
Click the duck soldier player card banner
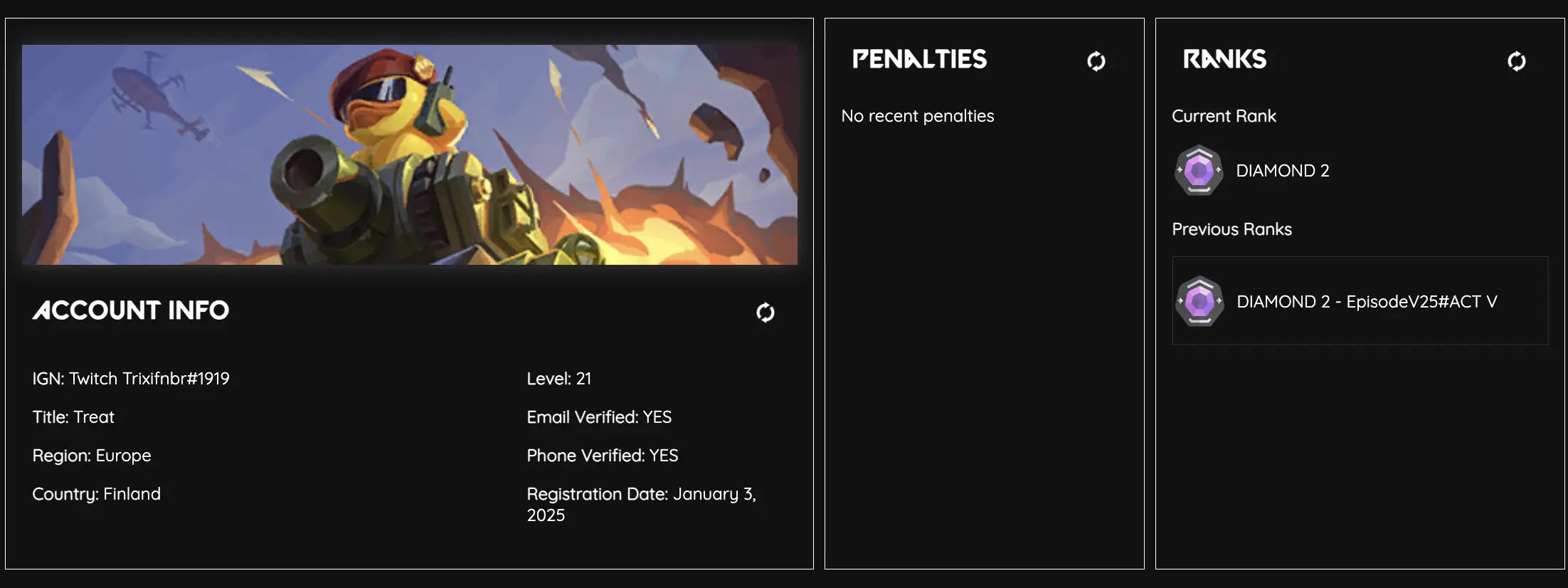click(410, 154)
